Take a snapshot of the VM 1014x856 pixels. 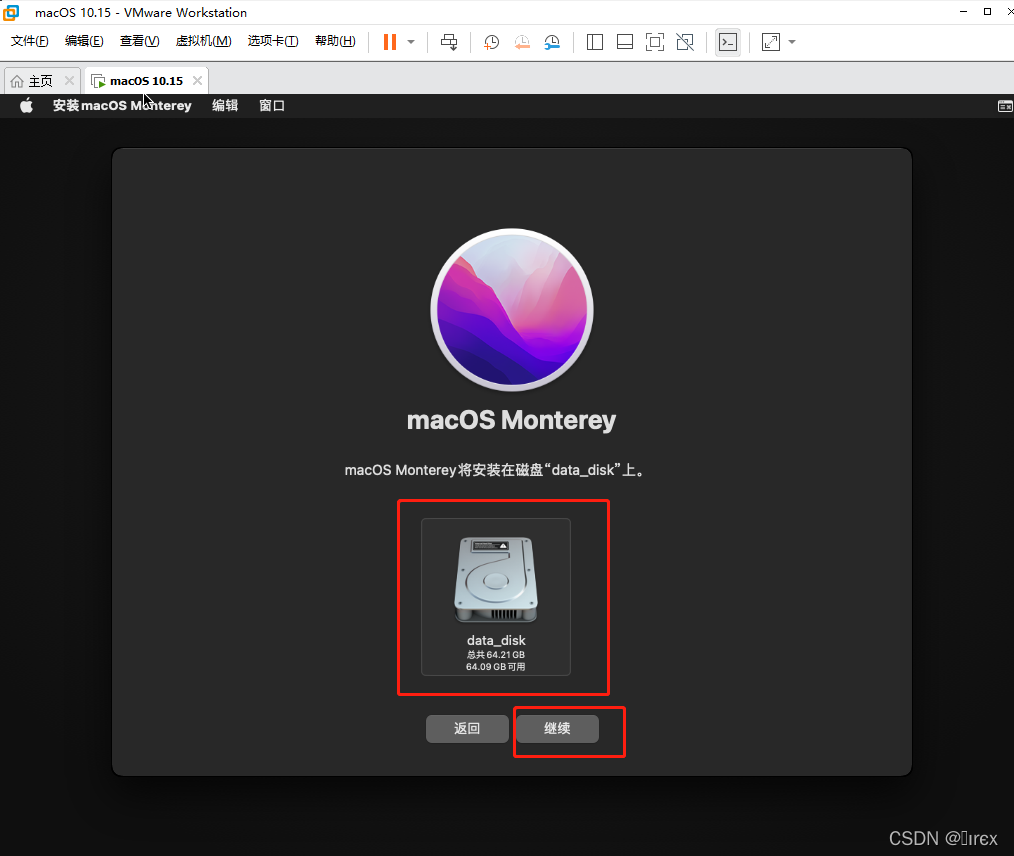pos(491,42)
